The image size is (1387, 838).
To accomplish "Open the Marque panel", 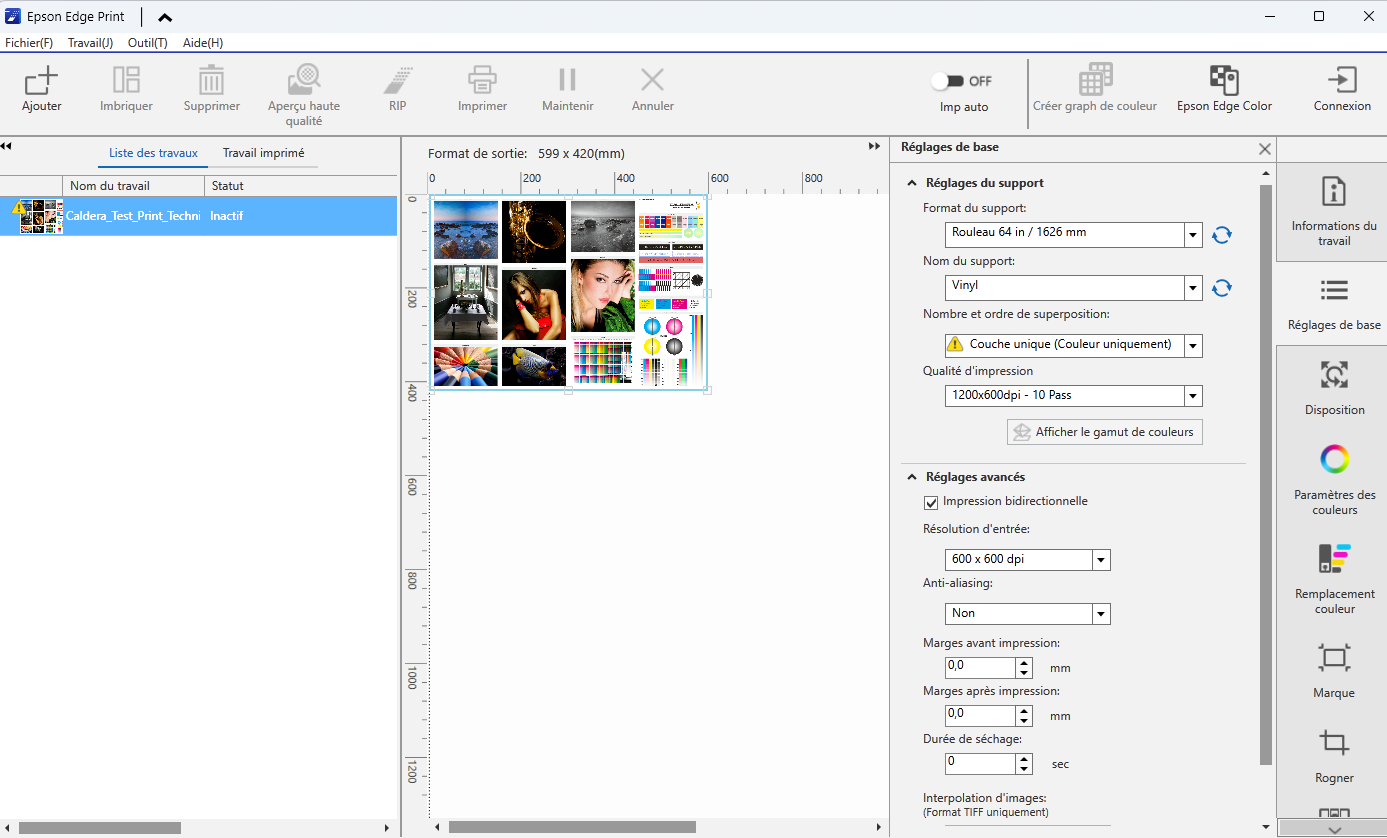I will [x=1334, y=670].
